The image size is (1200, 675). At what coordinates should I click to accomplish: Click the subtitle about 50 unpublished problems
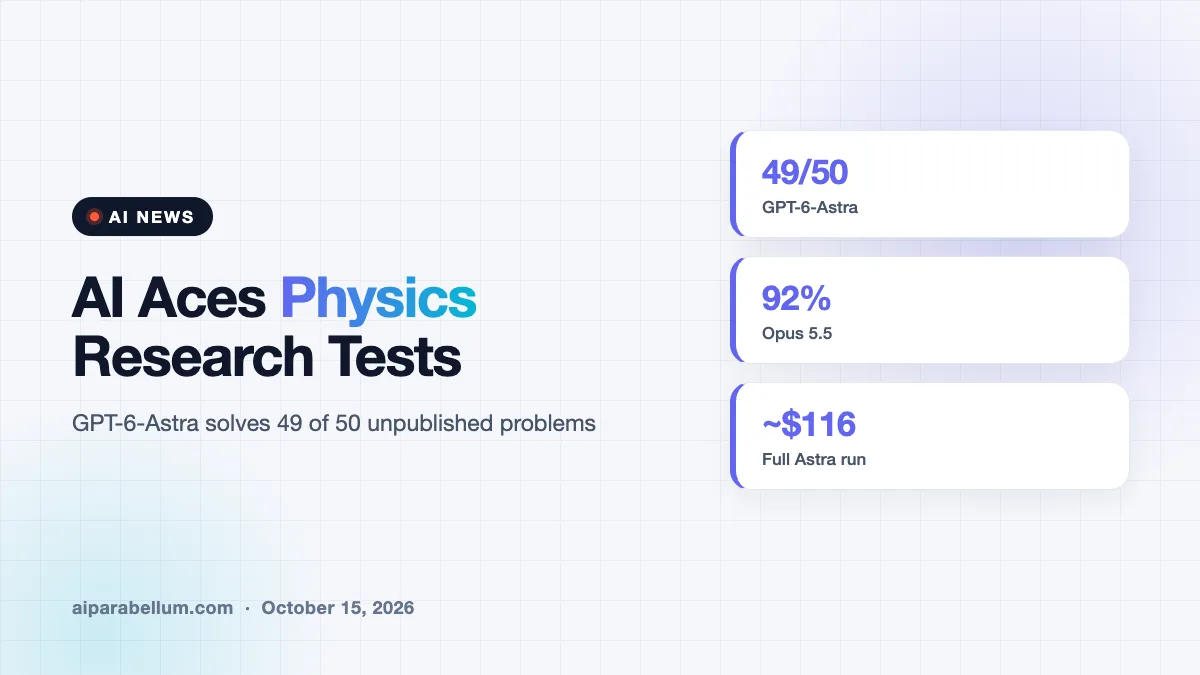pyautogui.click(x=334, y=423)
